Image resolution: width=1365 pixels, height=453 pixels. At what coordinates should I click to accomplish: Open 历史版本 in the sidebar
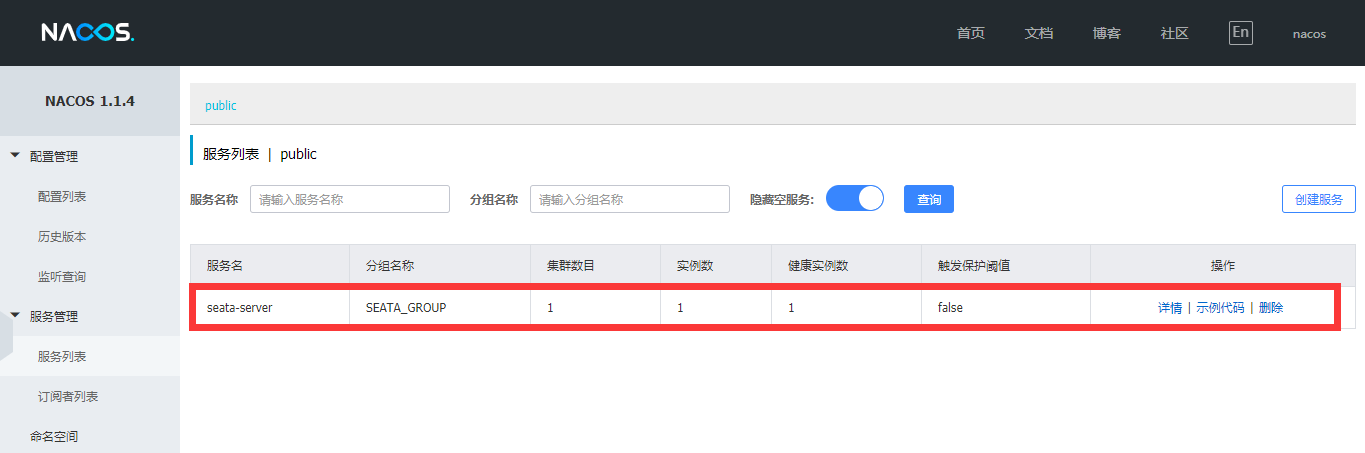point(62,236)
